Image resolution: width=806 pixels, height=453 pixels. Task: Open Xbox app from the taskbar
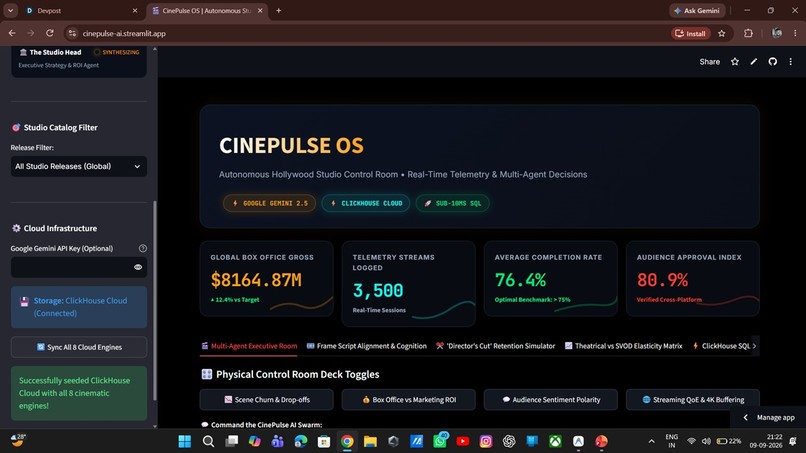[555, 441]
